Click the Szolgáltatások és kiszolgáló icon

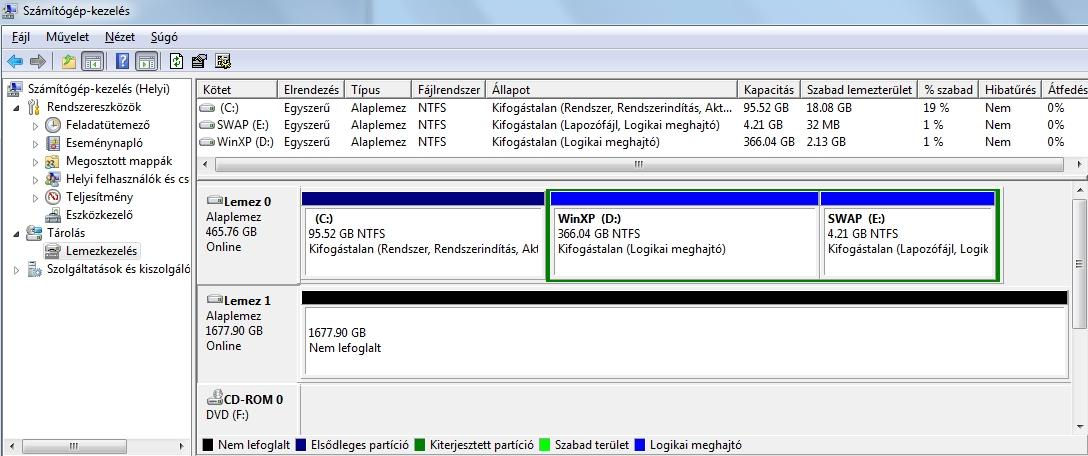tap(34, 269)
